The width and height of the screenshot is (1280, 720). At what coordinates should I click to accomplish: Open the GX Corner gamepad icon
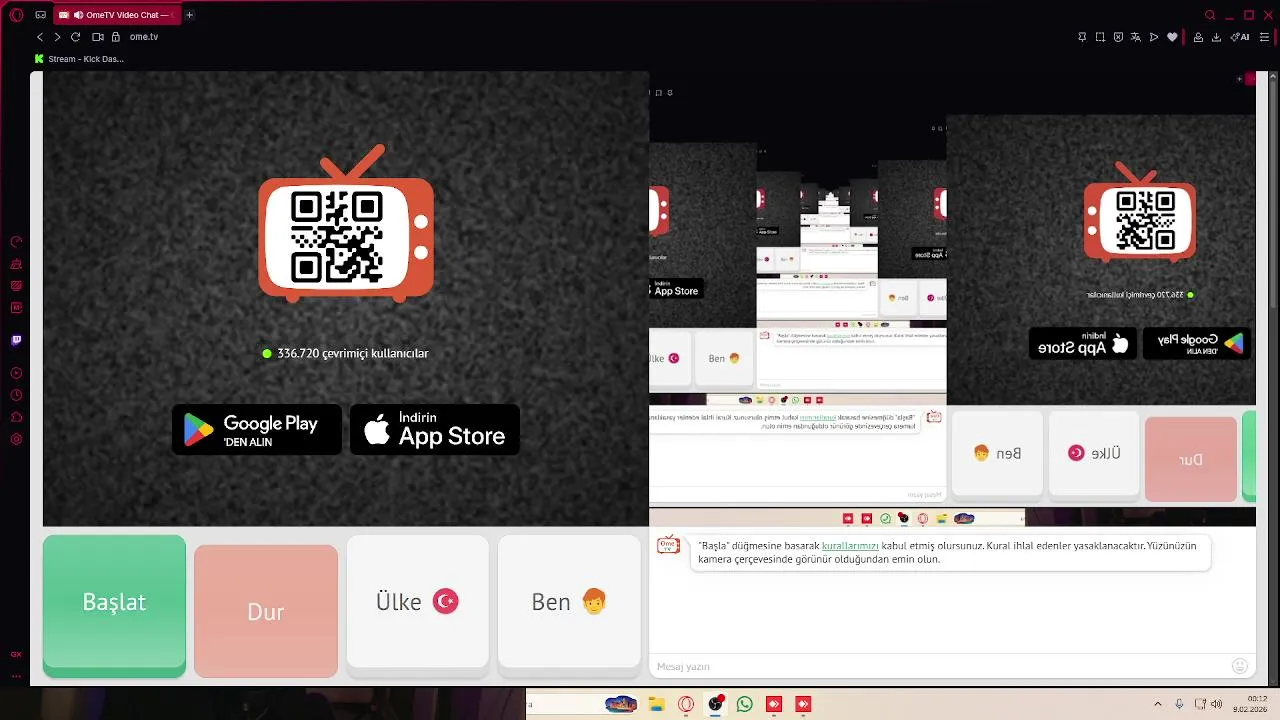click(x=40, y=15)
